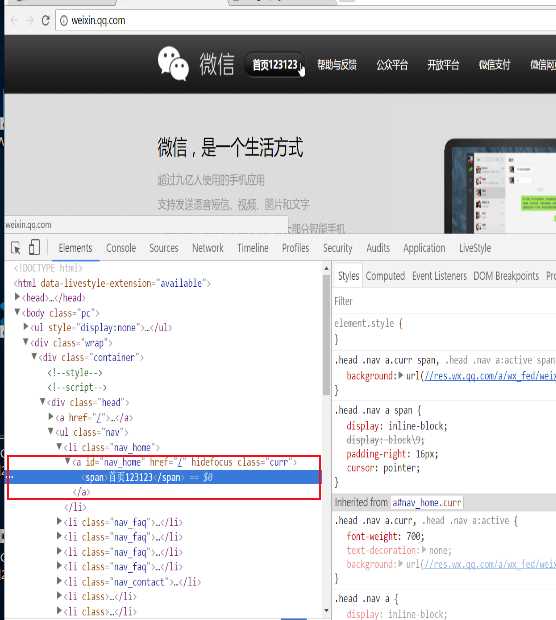
Task: Collapse the ul class nav node
Action: [x=51, y=431]
